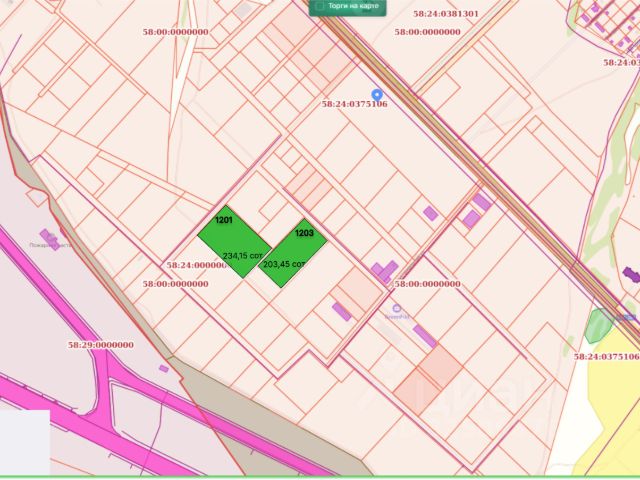Viewport: 640px width, 480px height.
Task: Click the purple circular POI icon above the faint map label
Action: [396, 308]
